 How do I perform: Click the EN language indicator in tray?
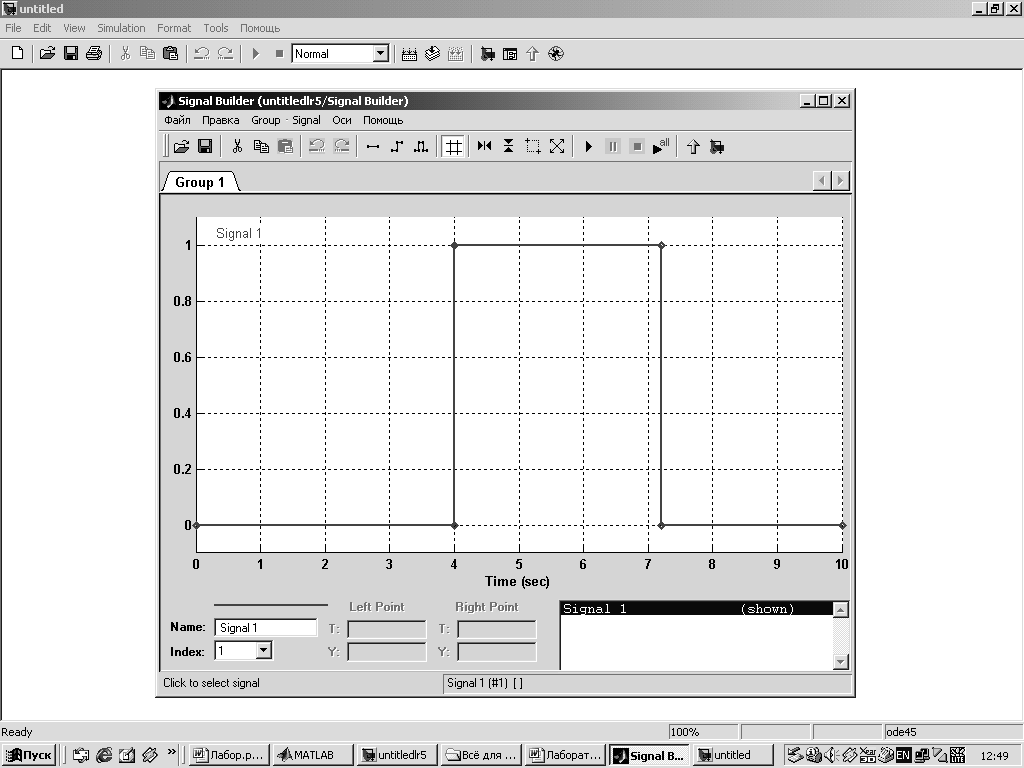(x=903, y=756)
